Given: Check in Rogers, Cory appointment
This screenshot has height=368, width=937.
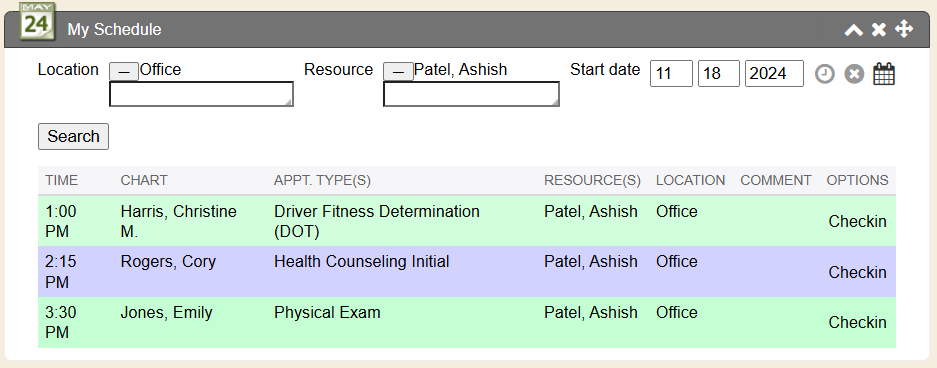Looking at the screenshot, I should click(x=858, y=272).
